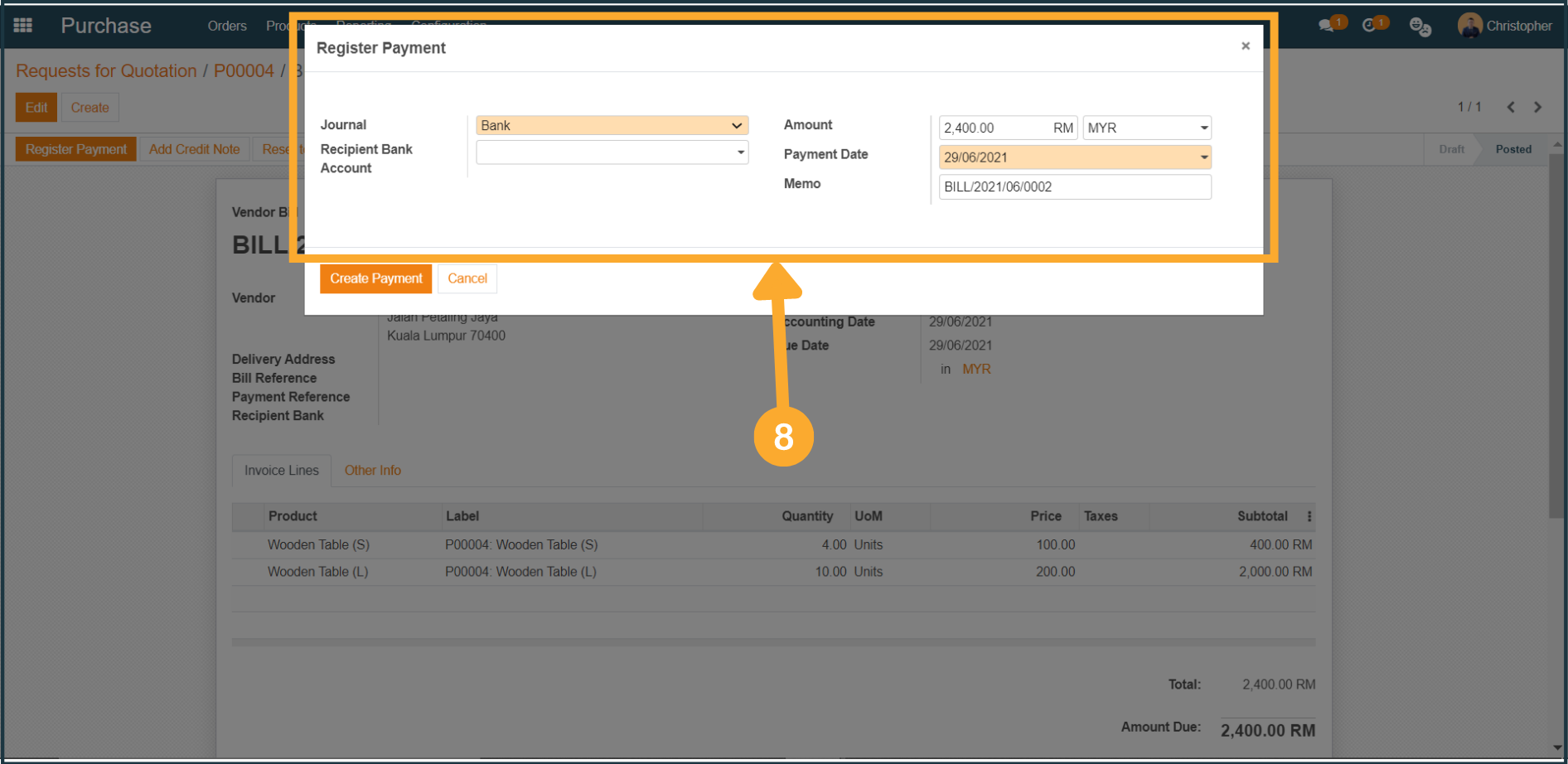Image resolution: width=1568 pixels, height=764 pixels.
Task: Open the Orders menu
Action: [227, 26]
